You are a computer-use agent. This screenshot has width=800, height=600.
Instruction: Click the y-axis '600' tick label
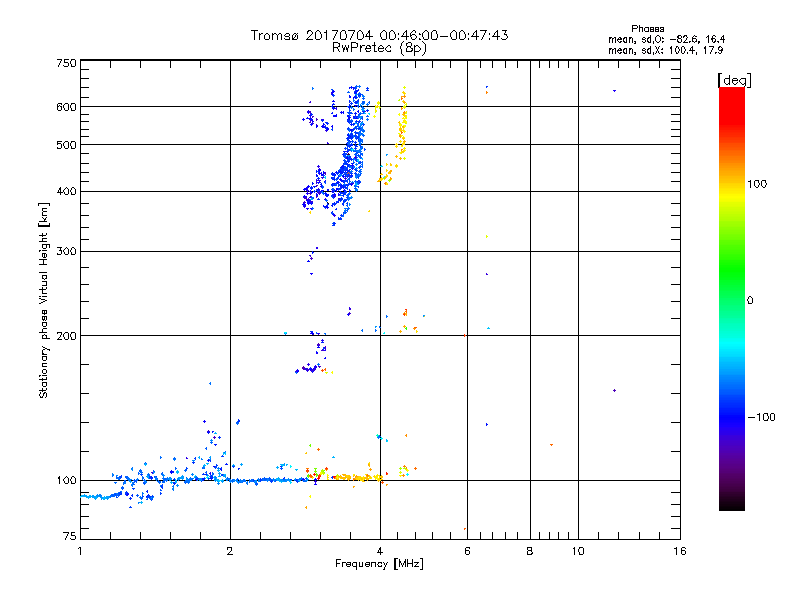[x=67, y=107]
